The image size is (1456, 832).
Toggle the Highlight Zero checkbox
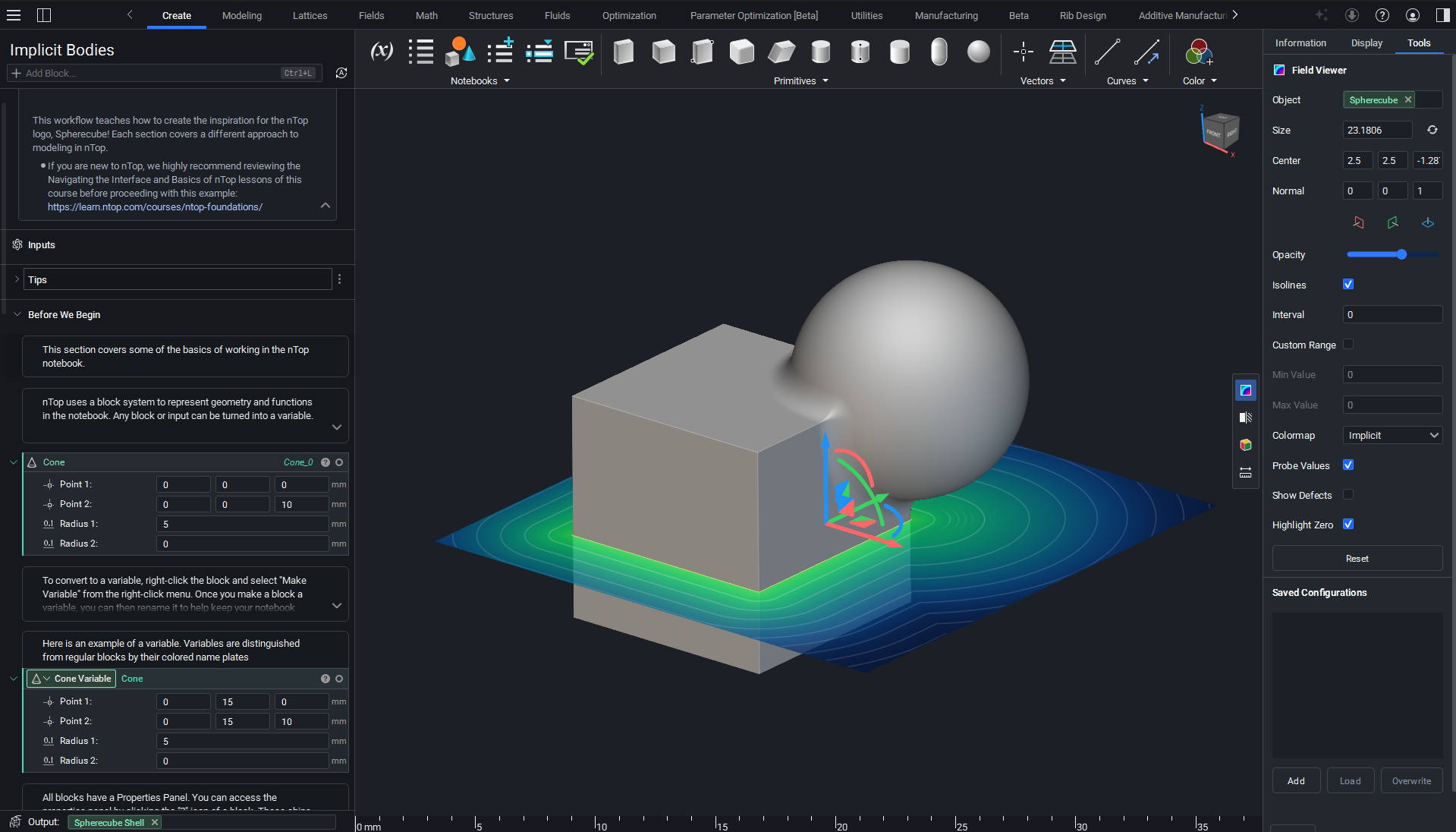coord(1348,524)
